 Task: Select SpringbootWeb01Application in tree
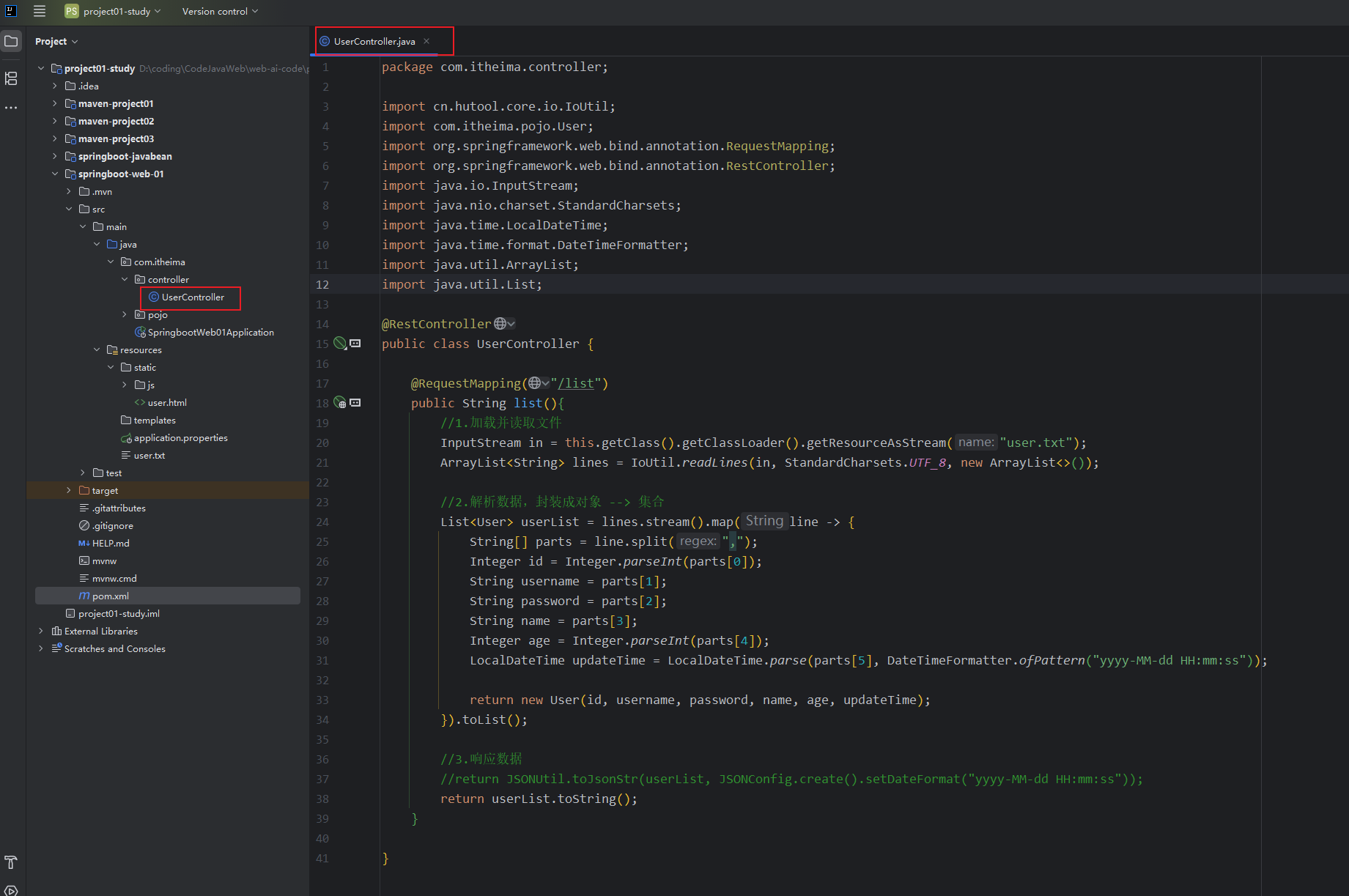[x=204, y=332]
